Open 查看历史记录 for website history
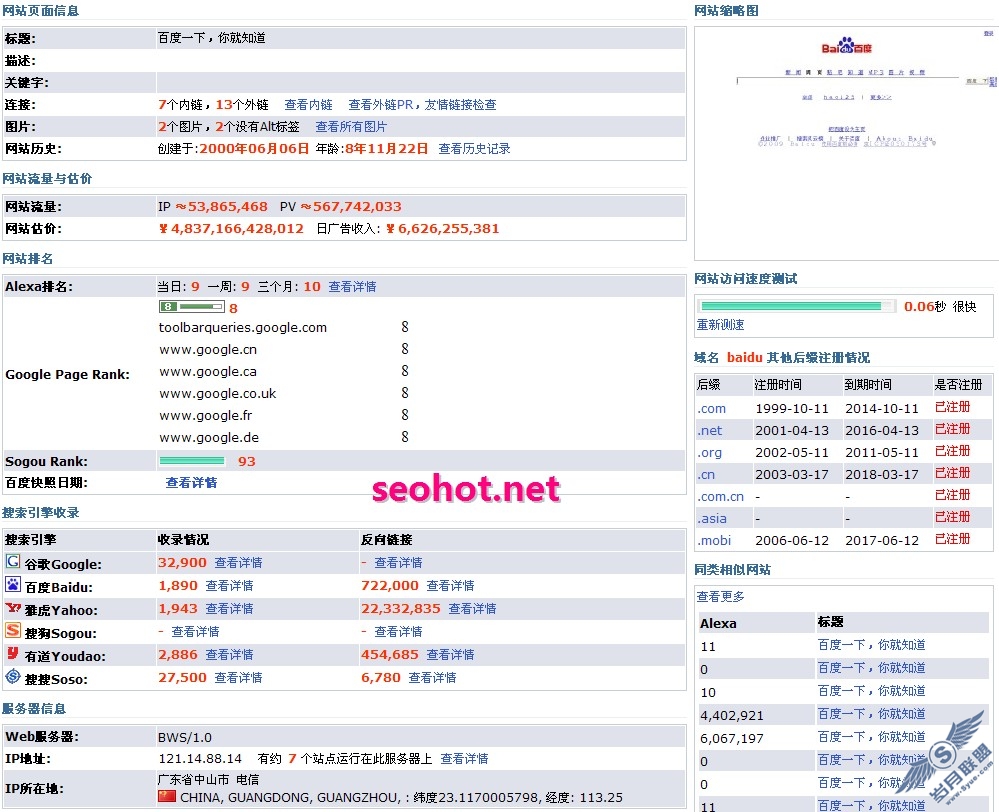This screenshot has width=999, height=812. point(474,149)
